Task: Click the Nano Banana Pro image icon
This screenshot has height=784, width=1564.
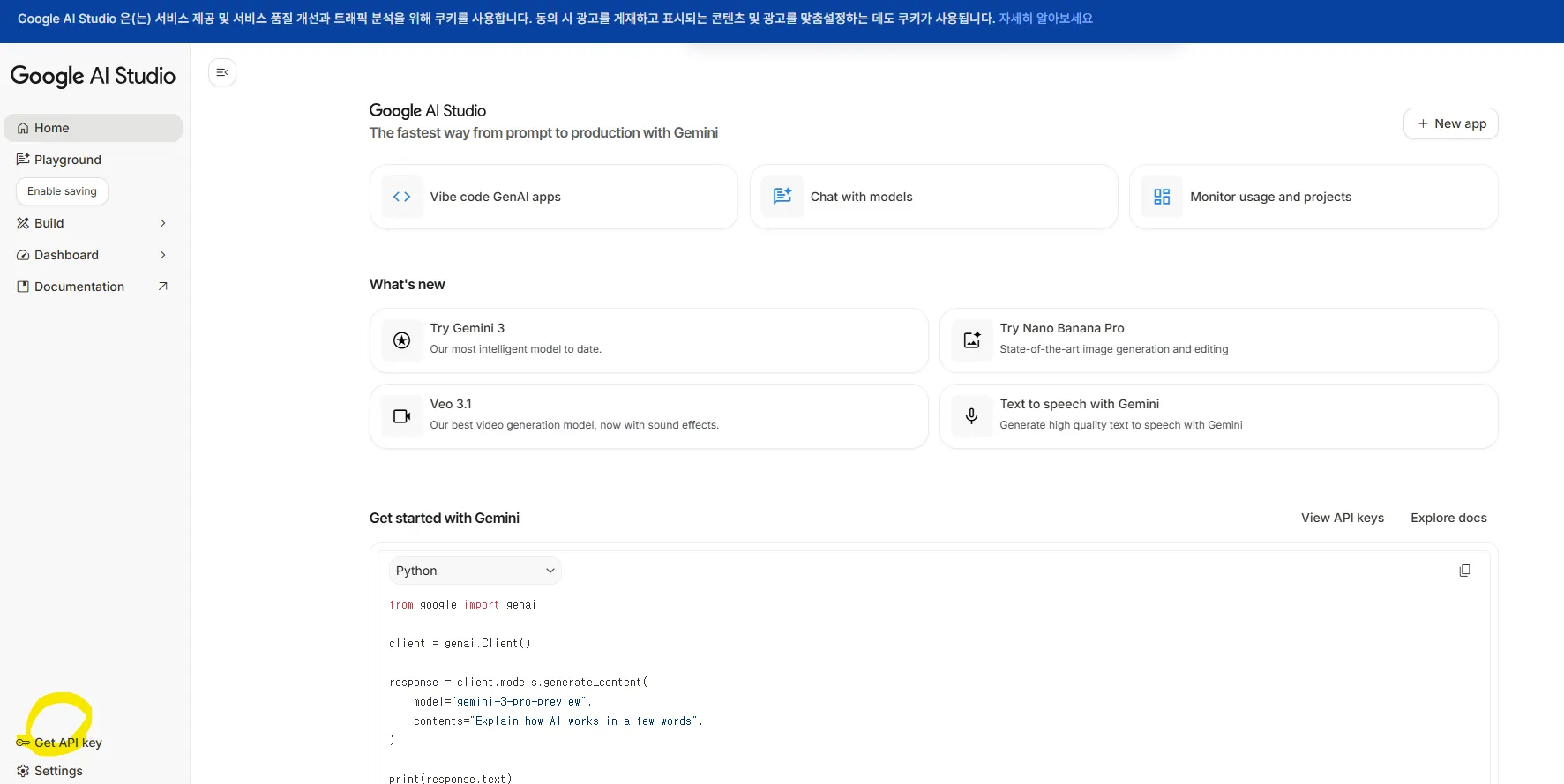Action: [972, 340]
